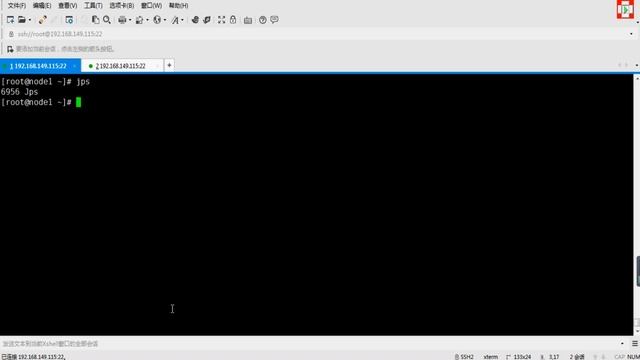Click the globe Encoding icon
Viewport: 640px width, 360px height.
157,20
